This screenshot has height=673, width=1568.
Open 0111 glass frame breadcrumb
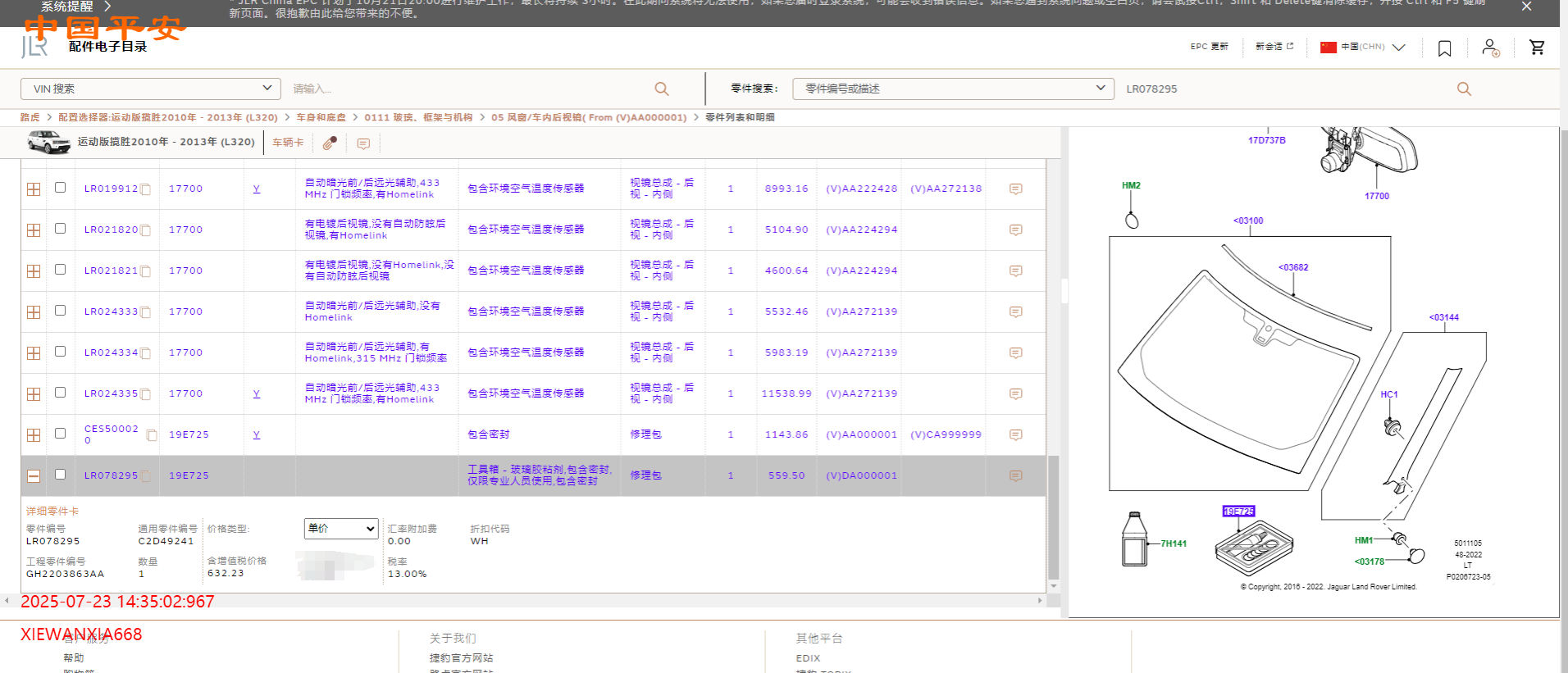[418, 117]
